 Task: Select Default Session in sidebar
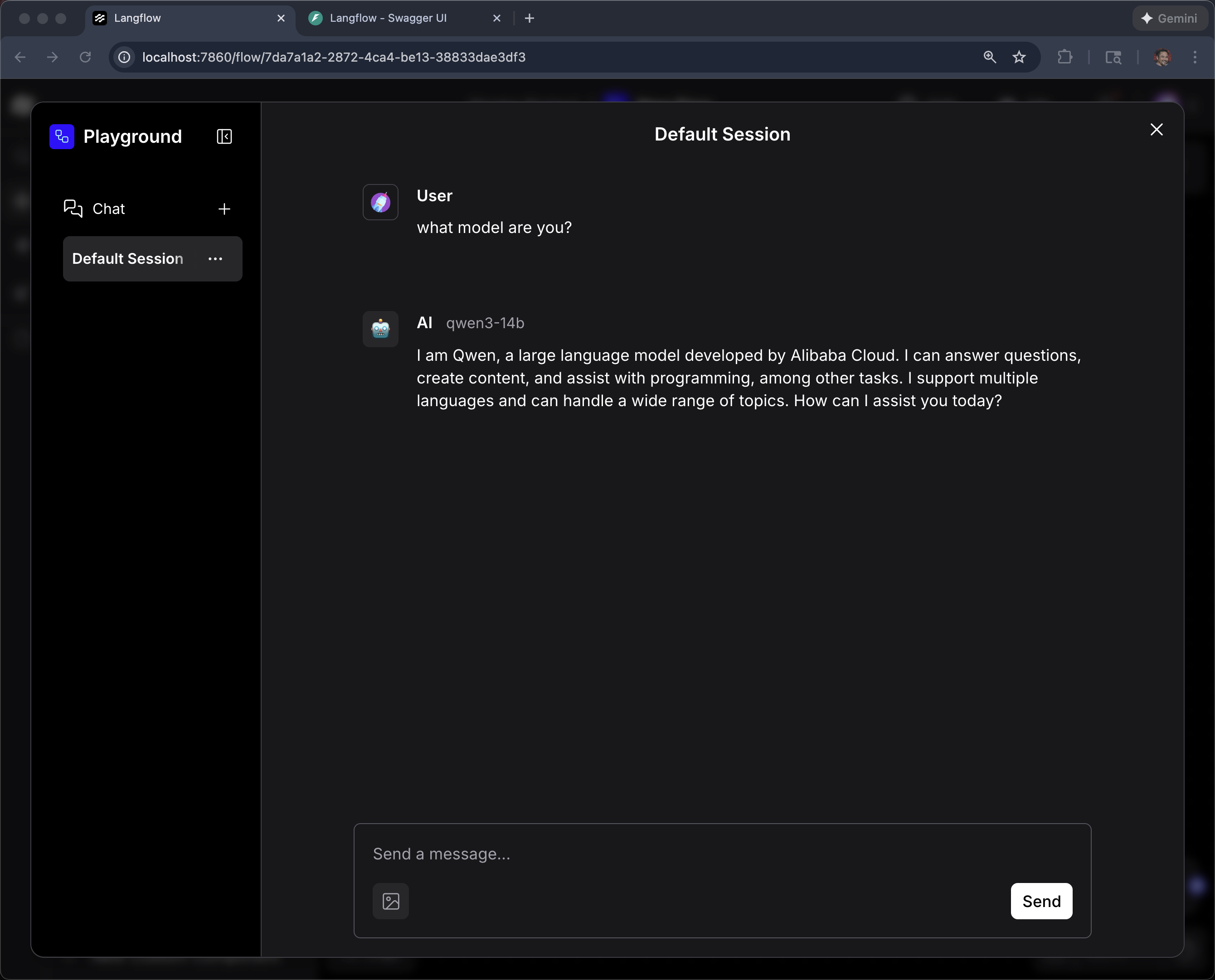click(127, 258)
